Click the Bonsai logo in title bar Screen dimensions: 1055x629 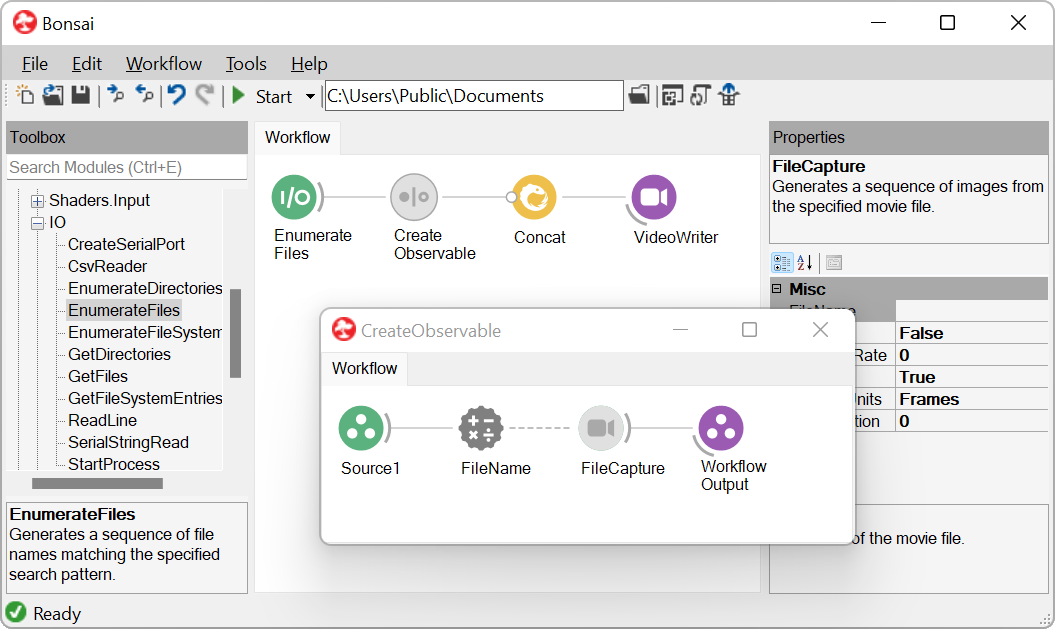point(25,23)
